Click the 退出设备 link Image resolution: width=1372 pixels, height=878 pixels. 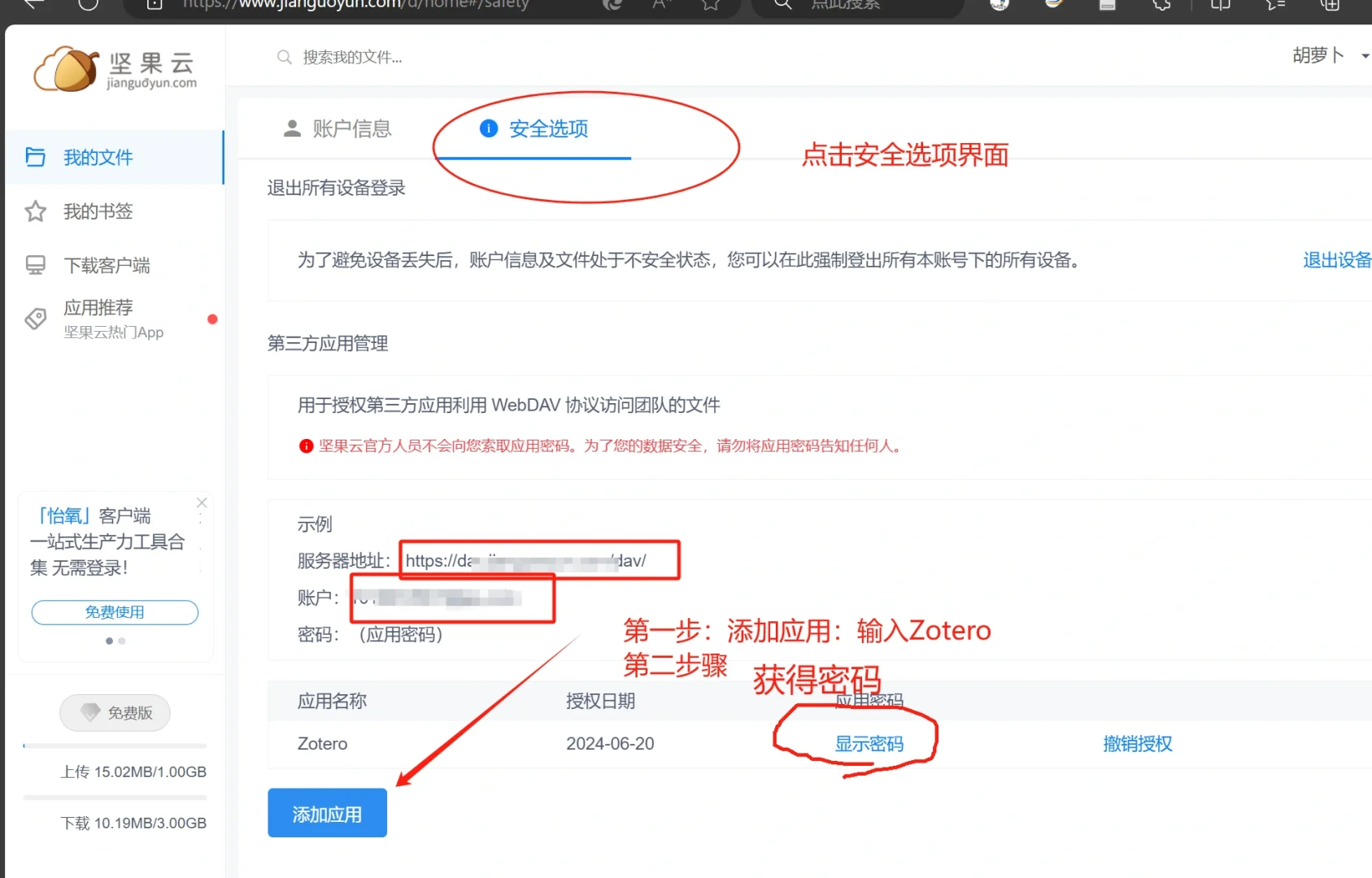point(1337,260)
